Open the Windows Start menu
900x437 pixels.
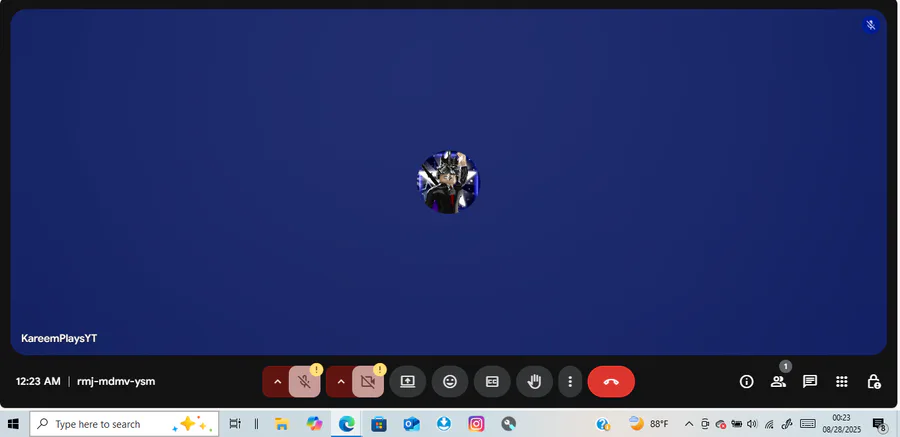tap(13, 424)
